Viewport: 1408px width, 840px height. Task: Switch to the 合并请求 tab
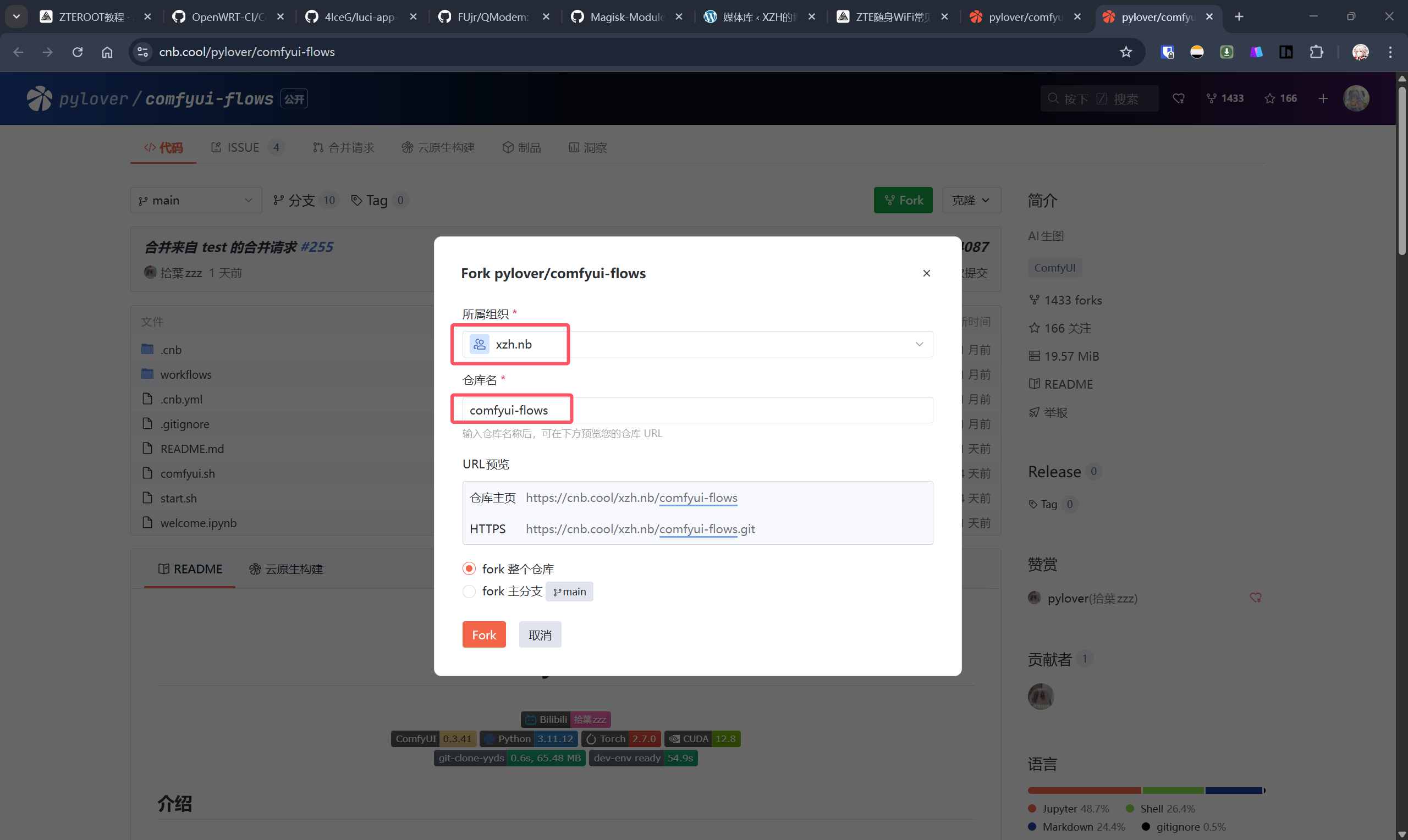(x=343, y=148)
